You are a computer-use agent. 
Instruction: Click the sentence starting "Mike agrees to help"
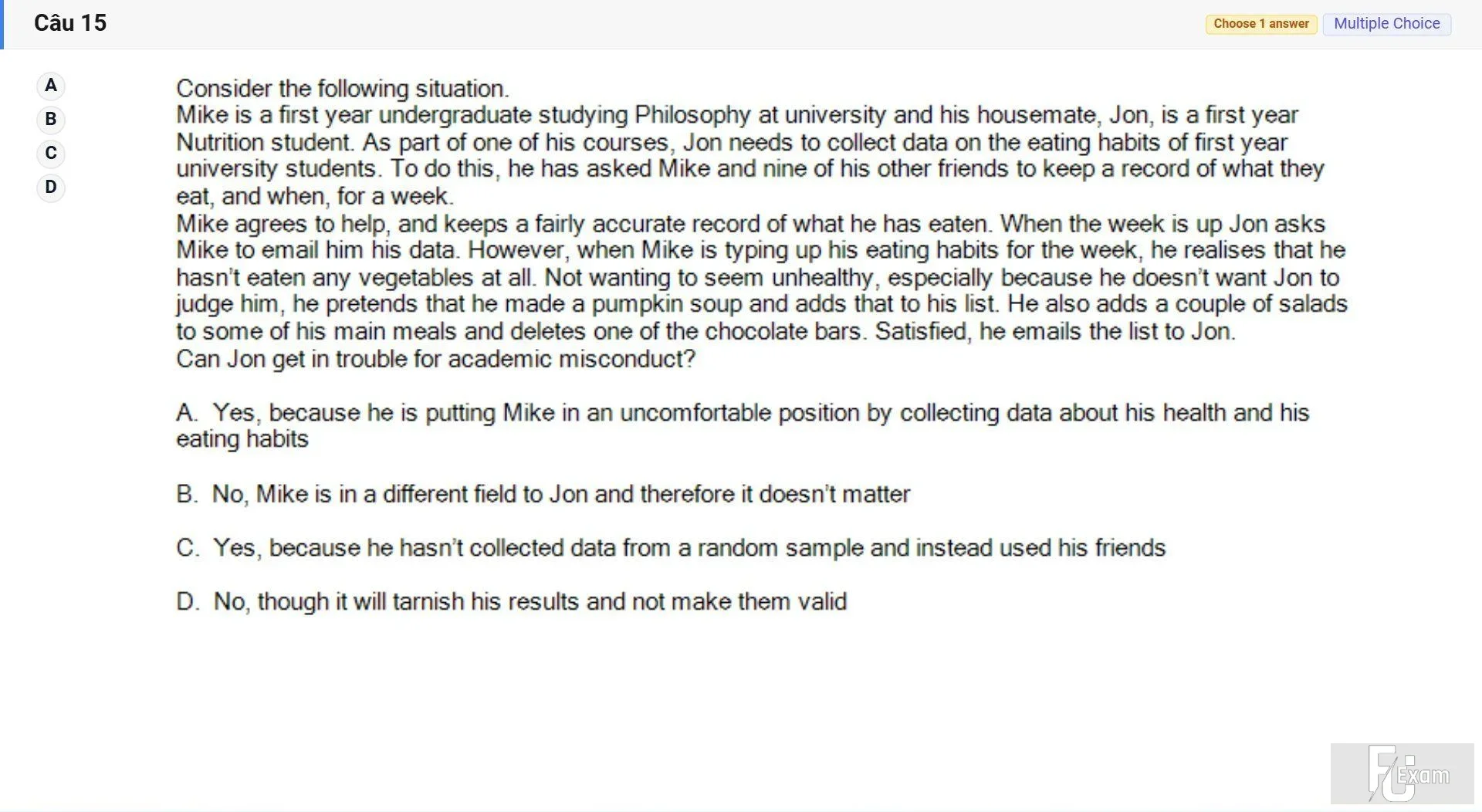pyautogui.click(x=585, y=224)
